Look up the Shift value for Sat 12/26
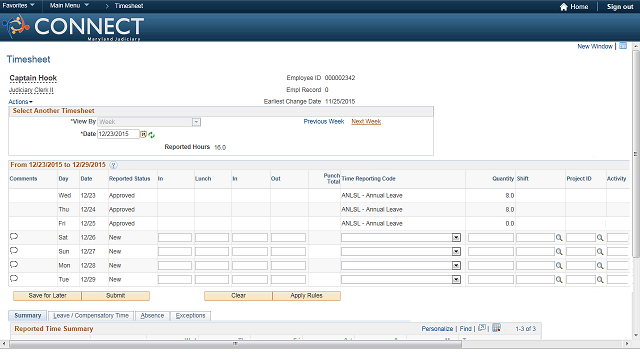 click(x=559, y=238)
